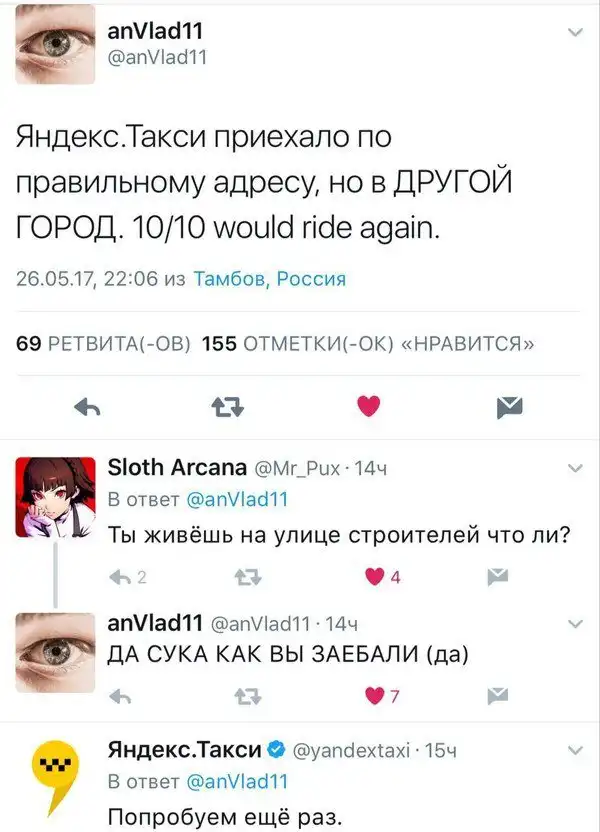The image size is (600, 832).
Task: Toggle like on anVlad11's reply with 7 likes
Action: click(x=375, y=696)
